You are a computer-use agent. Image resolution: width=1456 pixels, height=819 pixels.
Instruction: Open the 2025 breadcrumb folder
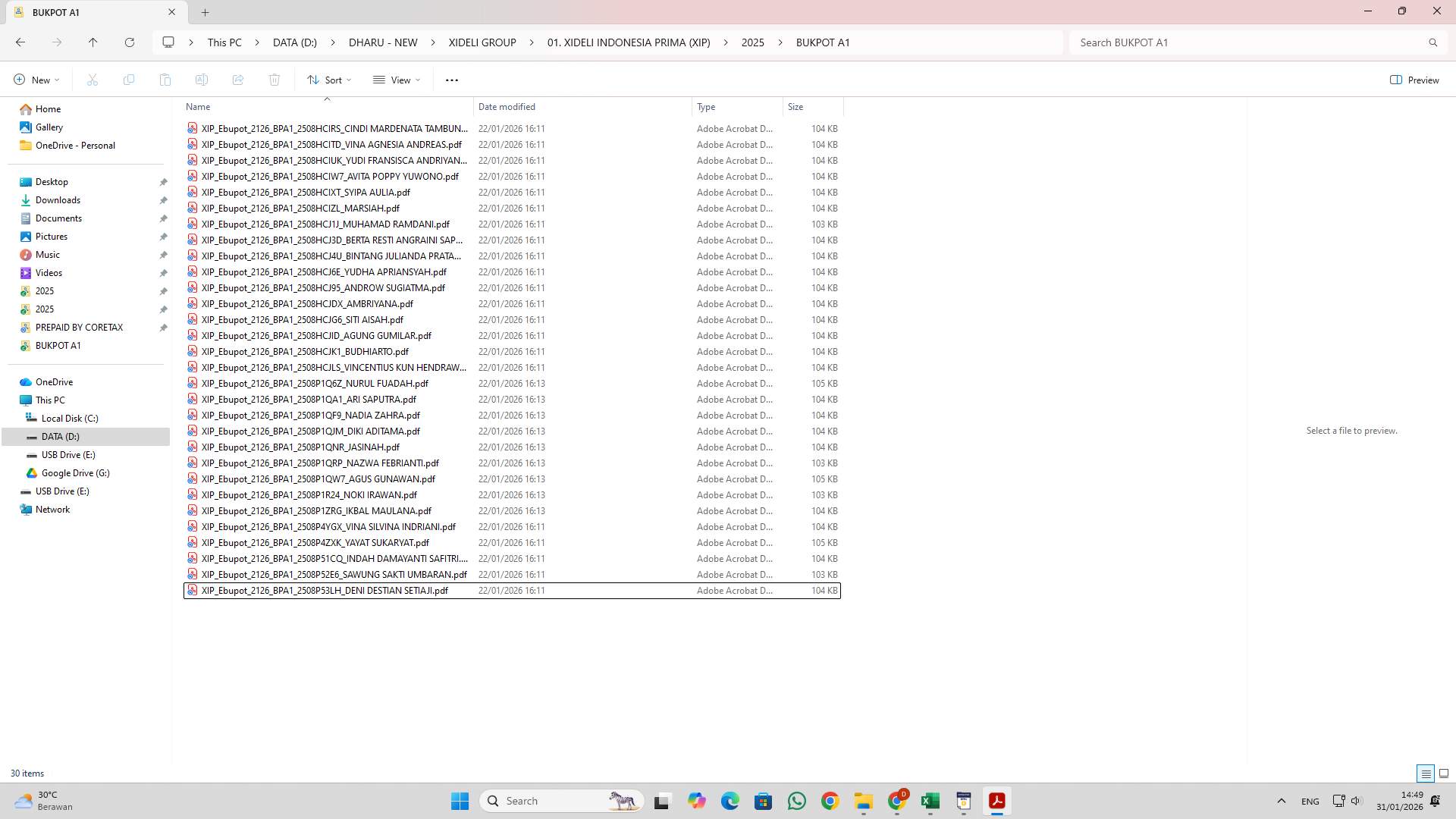point(752,42)
